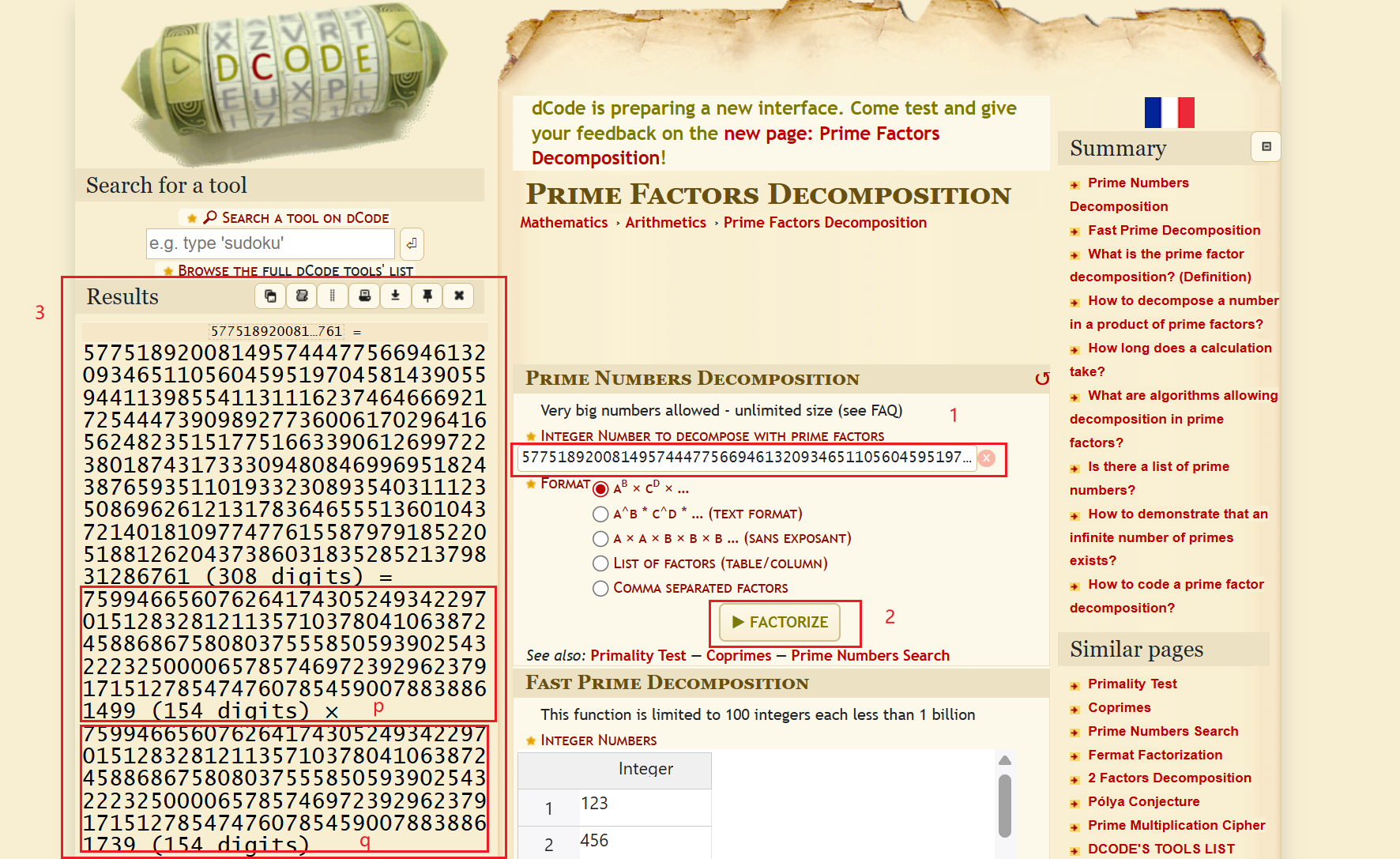Submit the tool search with the enter button

[412, 244]
